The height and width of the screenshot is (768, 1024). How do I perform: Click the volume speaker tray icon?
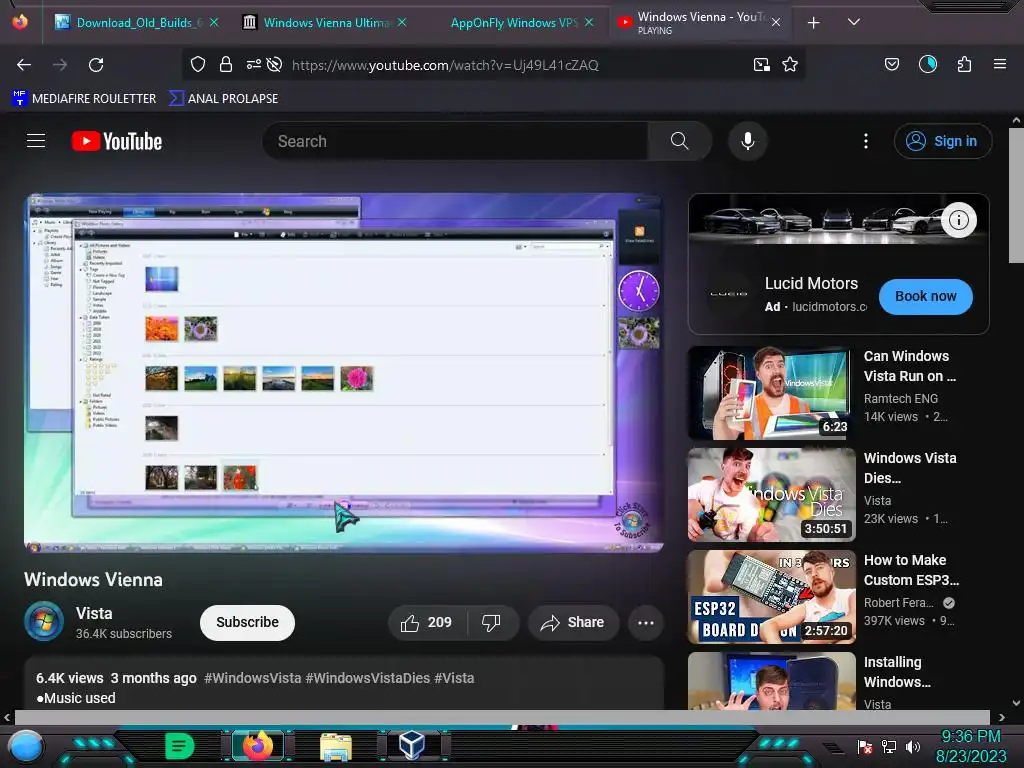coord(913,746)
